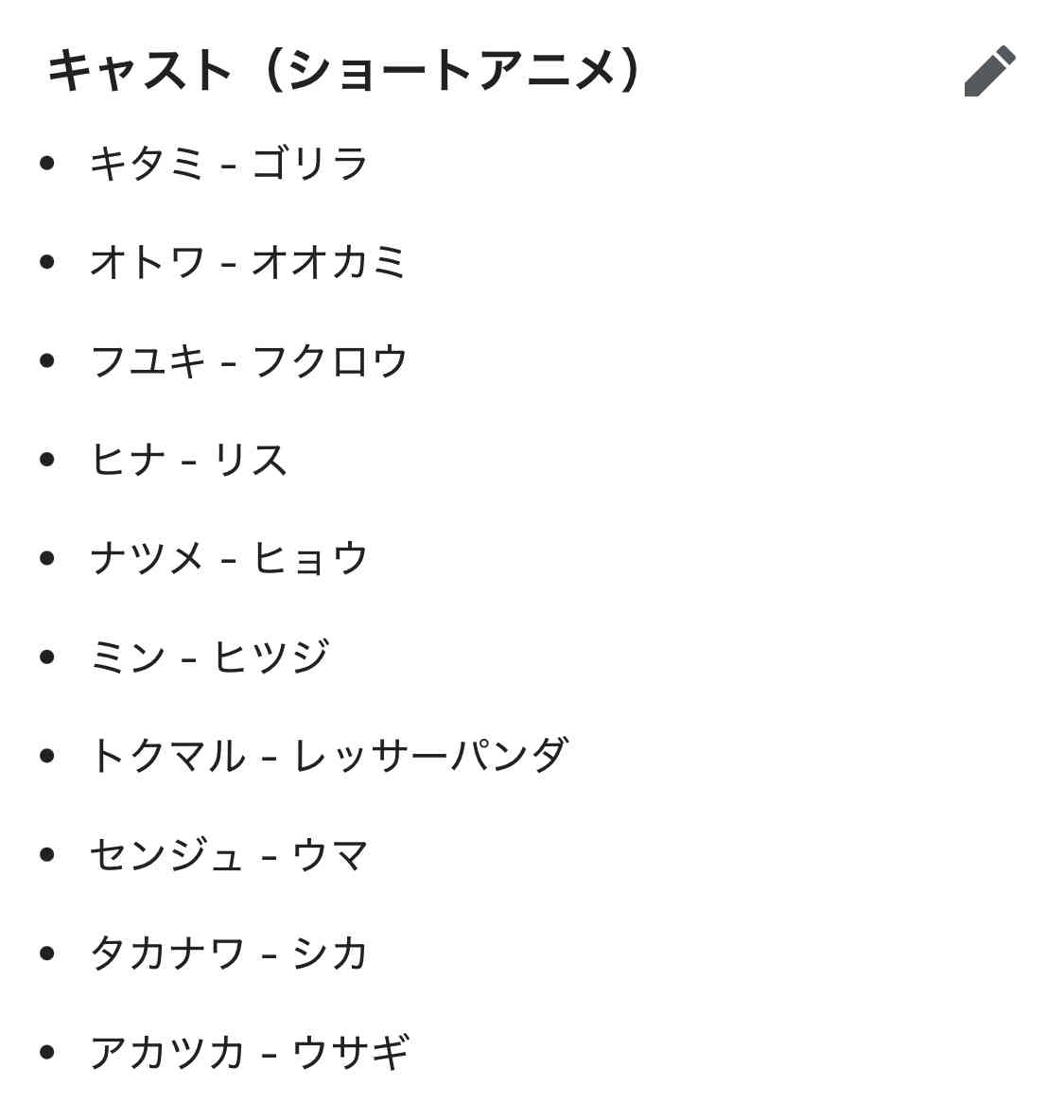Viewport: 1064px width, 1120px height.
Task: Click the word シカ
Action: click(330, 953)
